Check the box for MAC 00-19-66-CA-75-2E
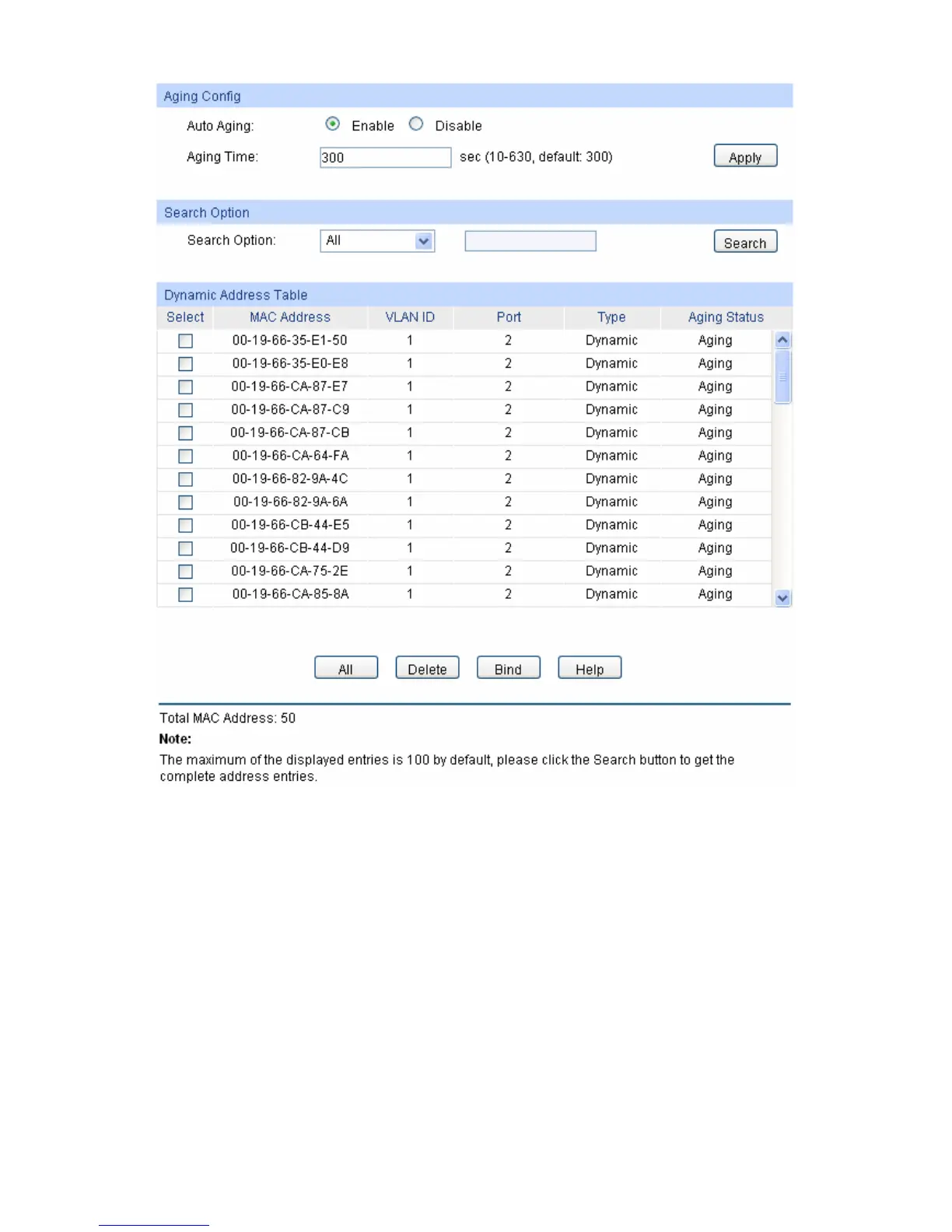 coord(185,572)
